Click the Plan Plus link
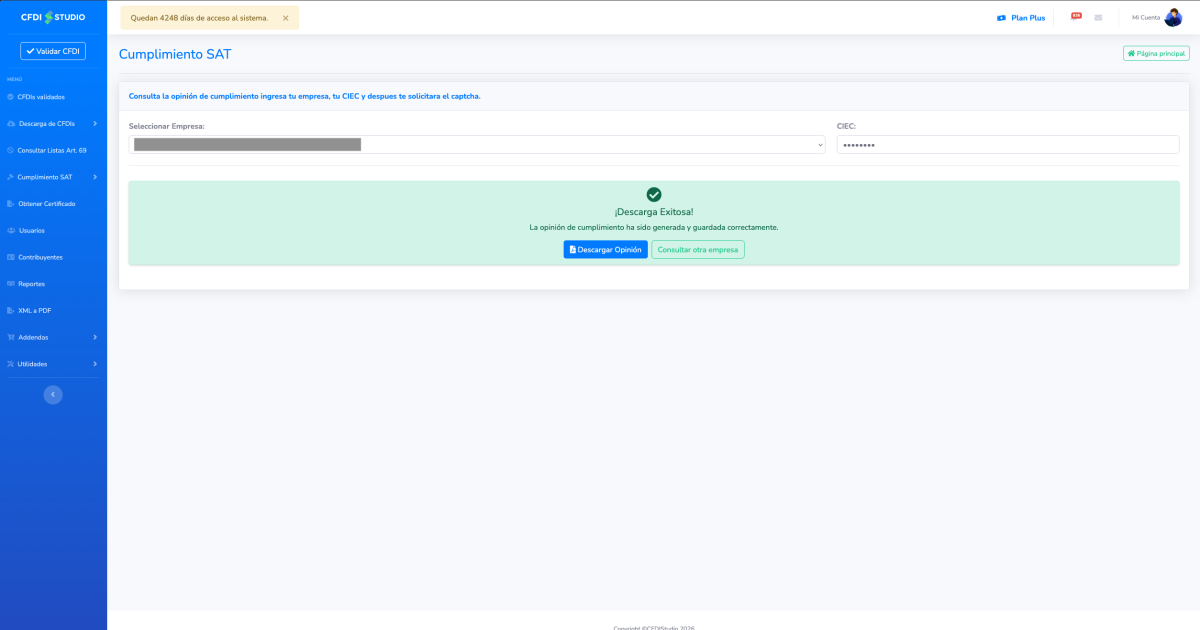1200x630 pixels. [x=1021, y=18]
